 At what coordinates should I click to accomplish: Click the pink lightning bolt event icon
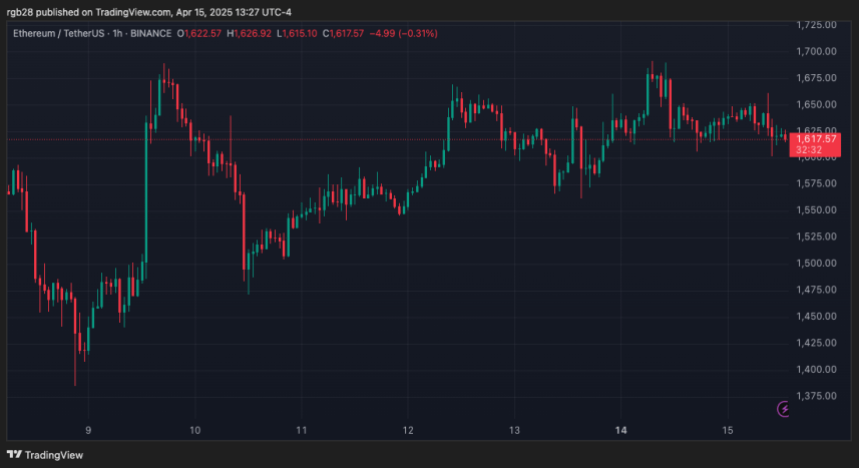pos(785,408)
